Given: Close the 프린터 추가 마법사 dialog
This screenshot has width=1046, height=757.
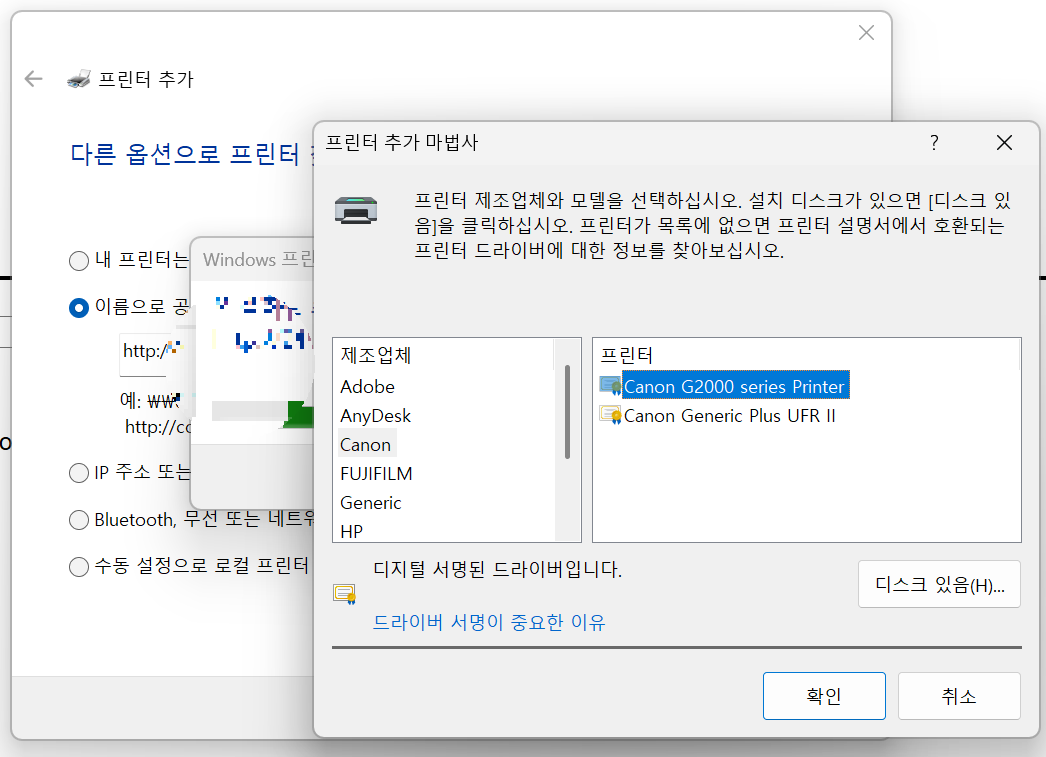Looking at the screenshot, I should tap(1004, 143).
